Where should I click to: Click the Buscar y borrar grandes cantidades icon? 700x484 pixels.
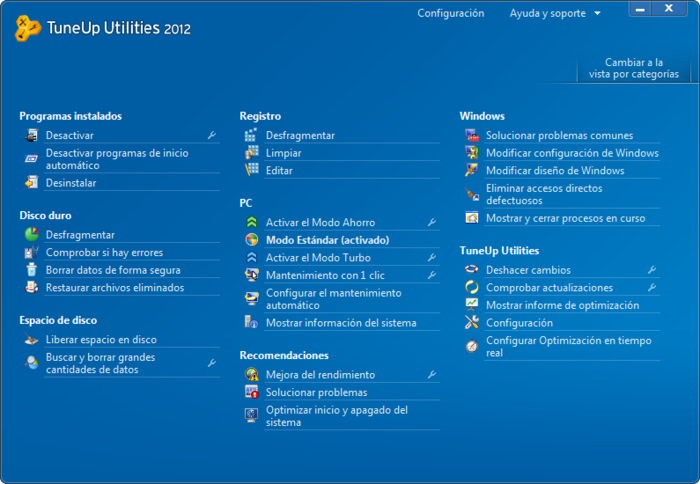tap(31, 363)
